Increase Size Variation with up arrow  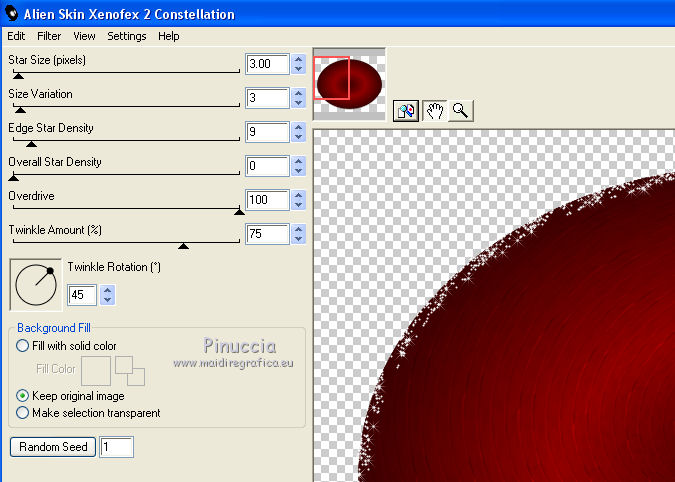tap(298, 93)
